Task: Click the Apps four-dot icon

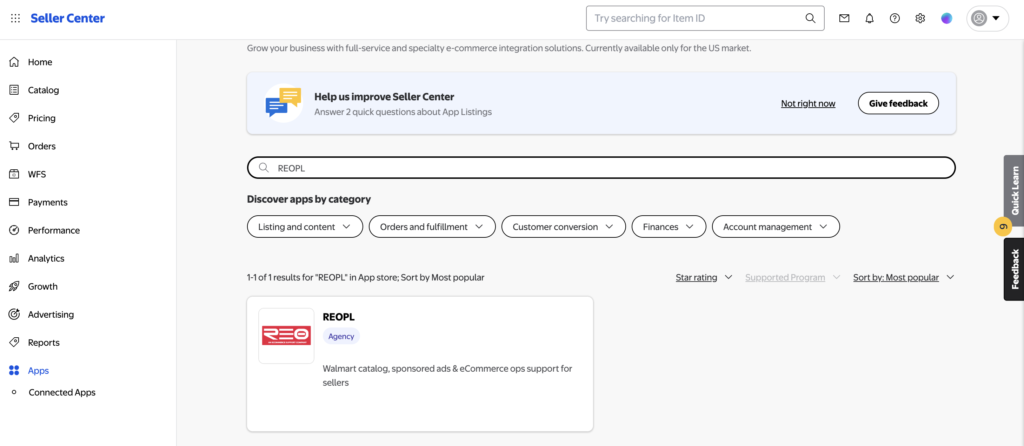Action: (x=14, y=371)
